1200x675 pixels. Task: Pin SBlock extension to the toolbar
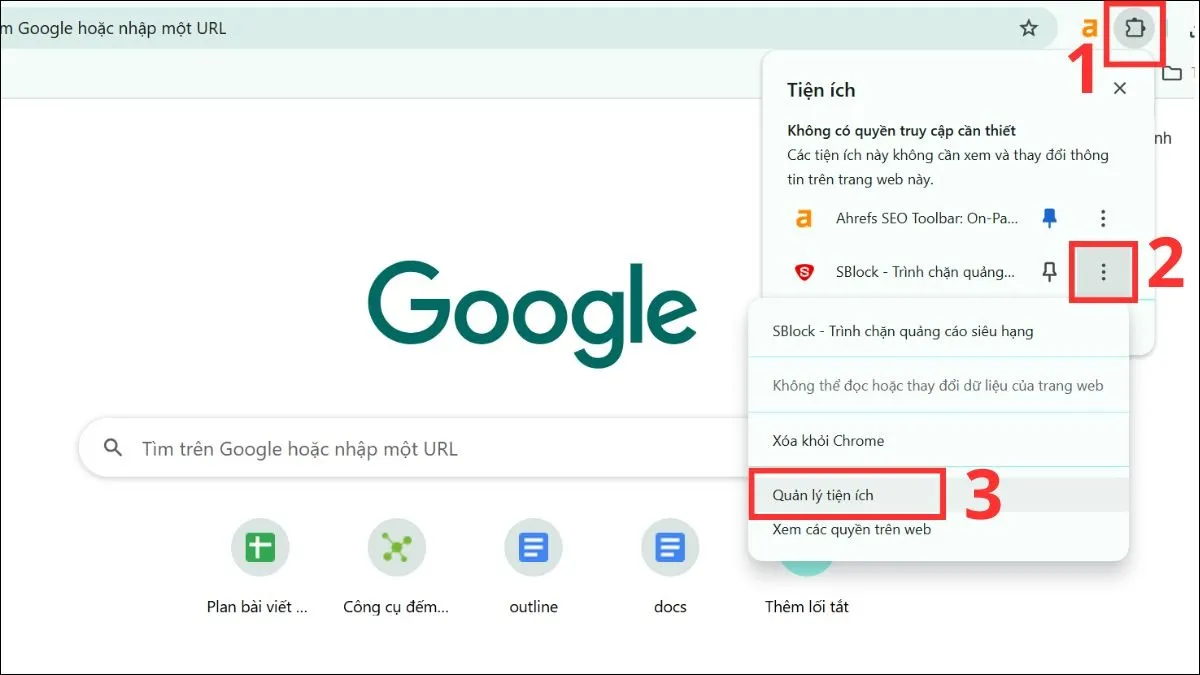click(1049, 272)
